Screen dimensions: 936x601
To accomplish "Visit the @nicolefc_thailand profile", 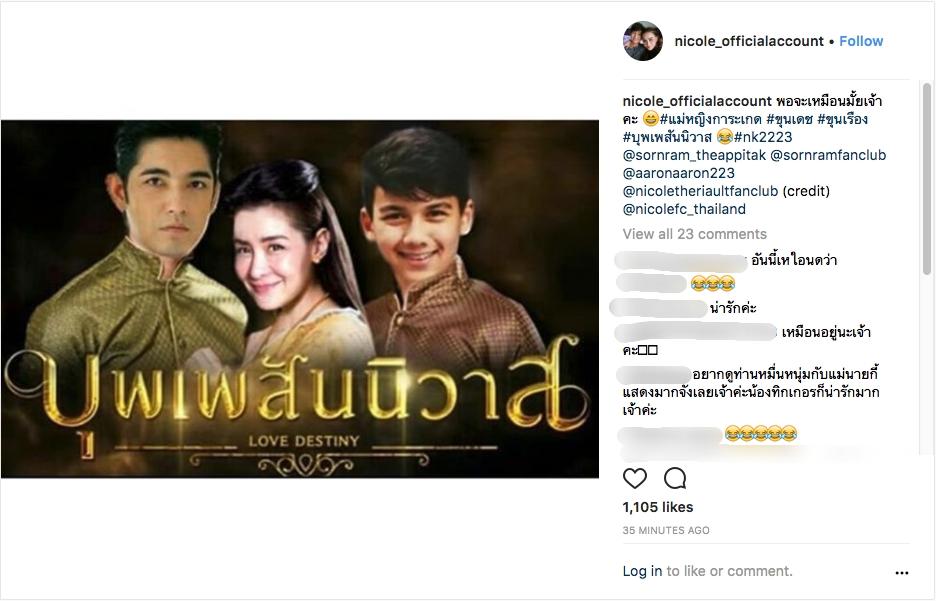I will (684, 209).
